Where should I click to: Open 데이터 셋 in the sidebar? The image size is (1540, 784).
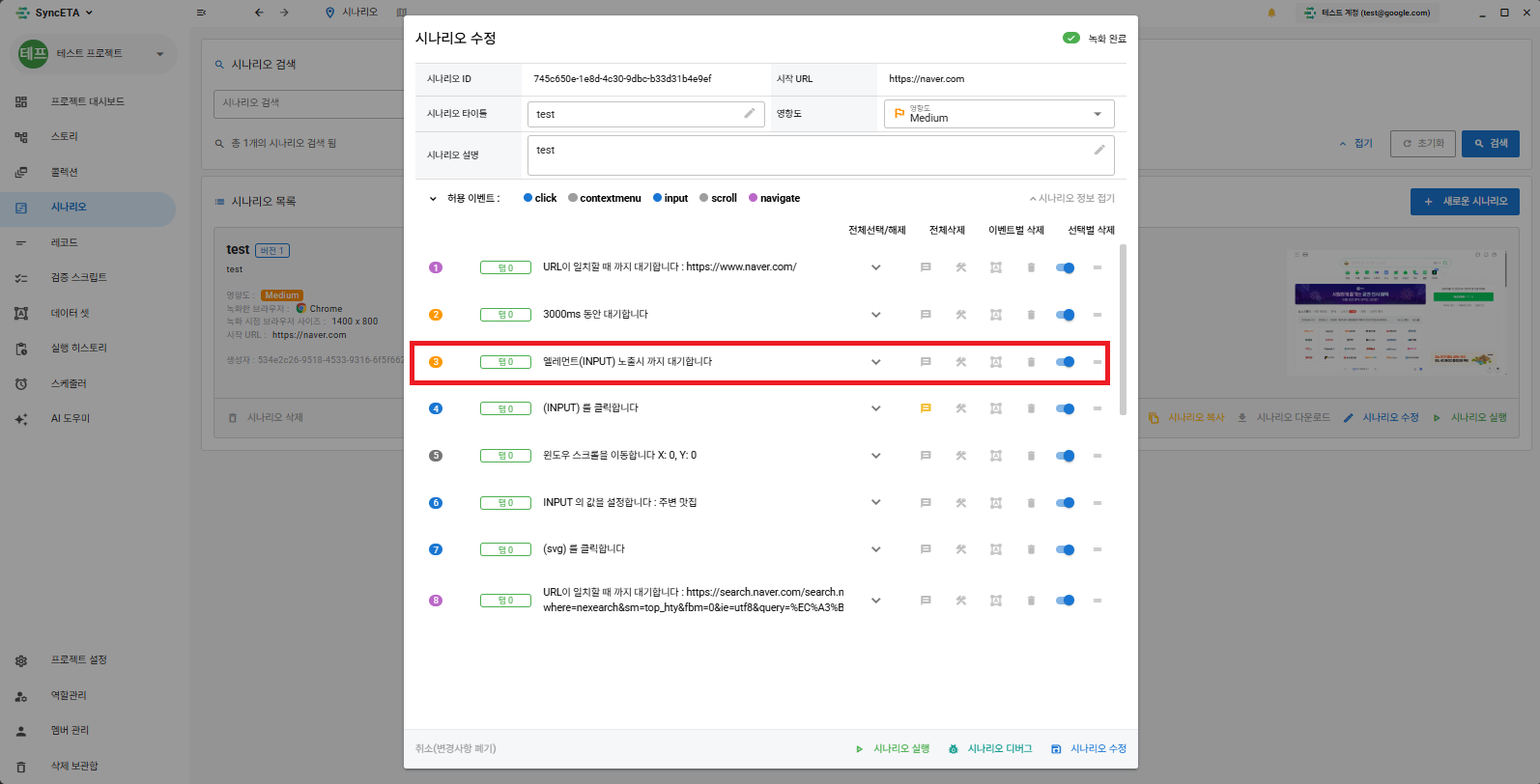(x=70, y=313)
